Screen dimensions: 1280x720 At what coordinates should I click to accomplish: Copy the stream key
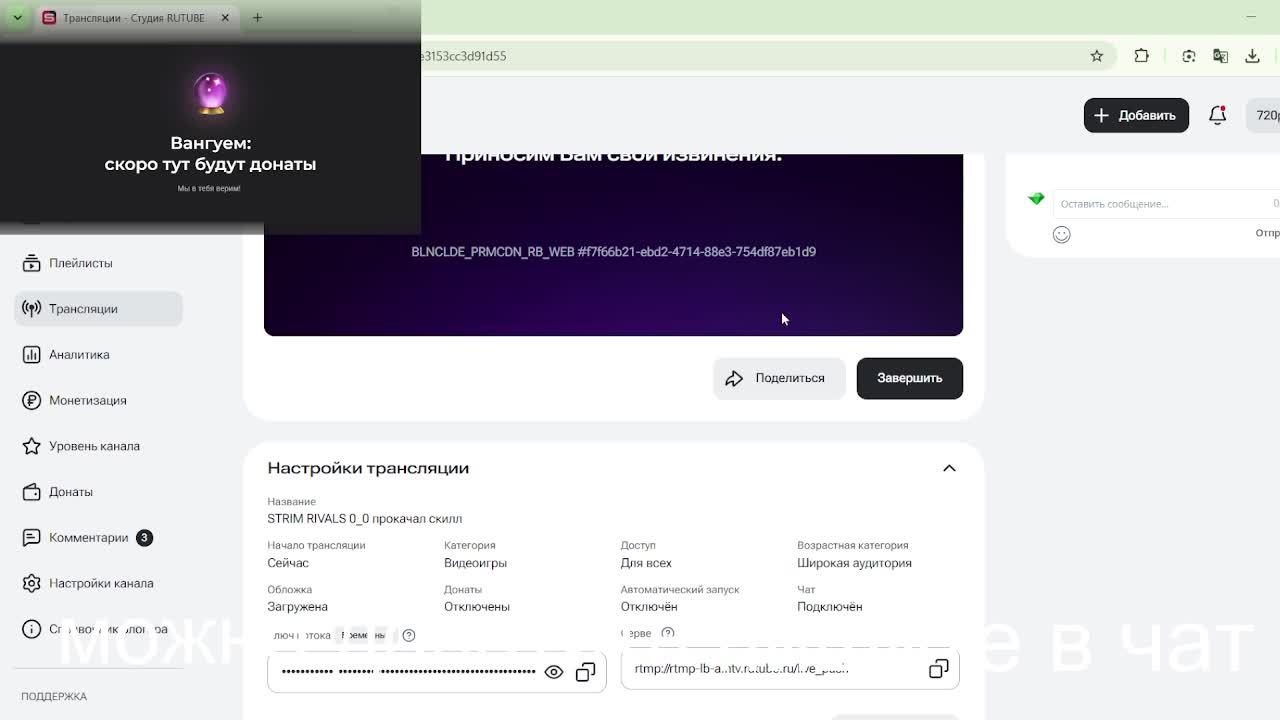585,672
